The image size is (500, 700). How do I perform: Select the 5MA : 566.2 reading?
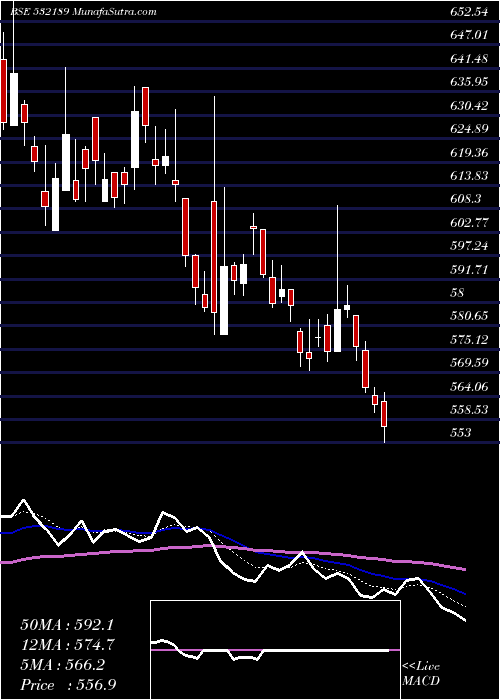(63, 665)
